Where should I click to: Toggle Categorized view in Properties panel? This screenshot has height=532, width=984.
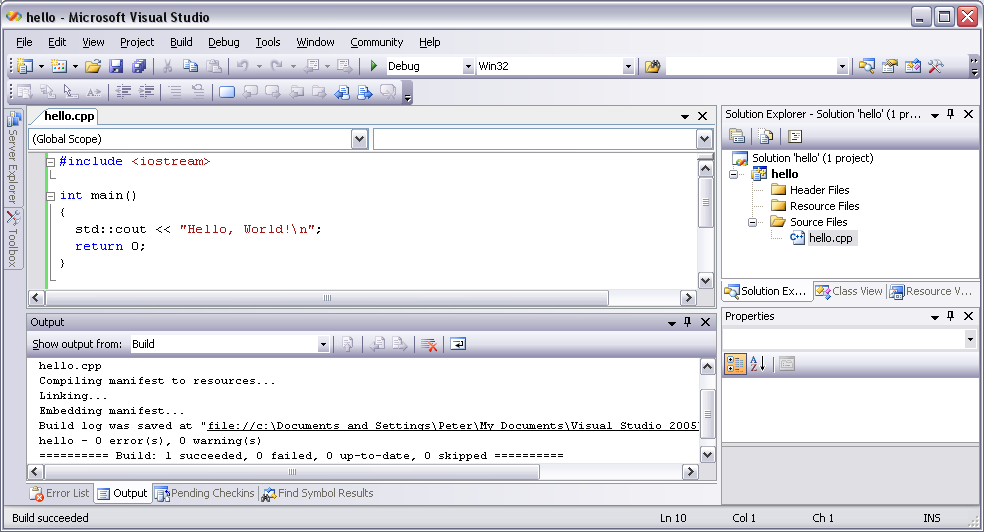tap(734, 364)
